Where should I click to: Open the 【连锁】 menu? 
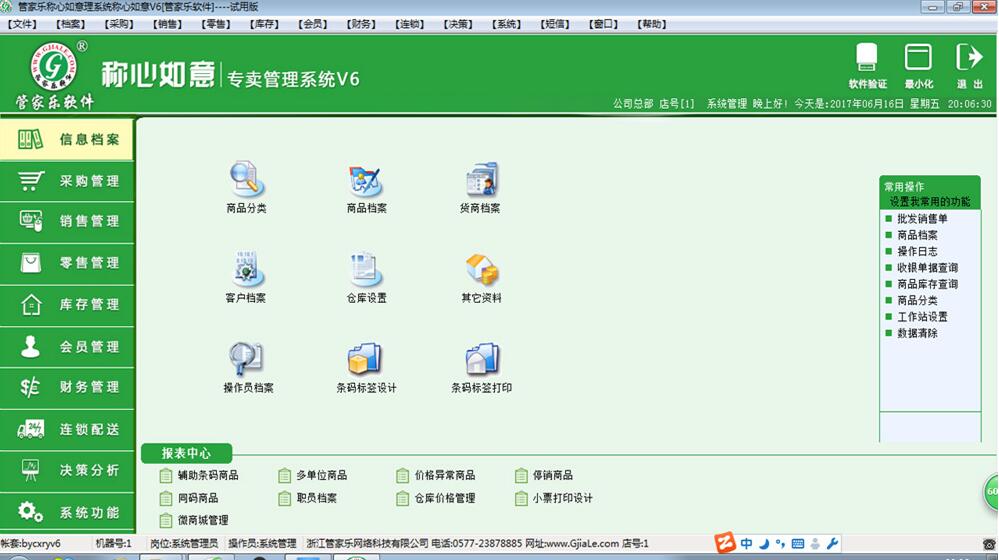410,24
